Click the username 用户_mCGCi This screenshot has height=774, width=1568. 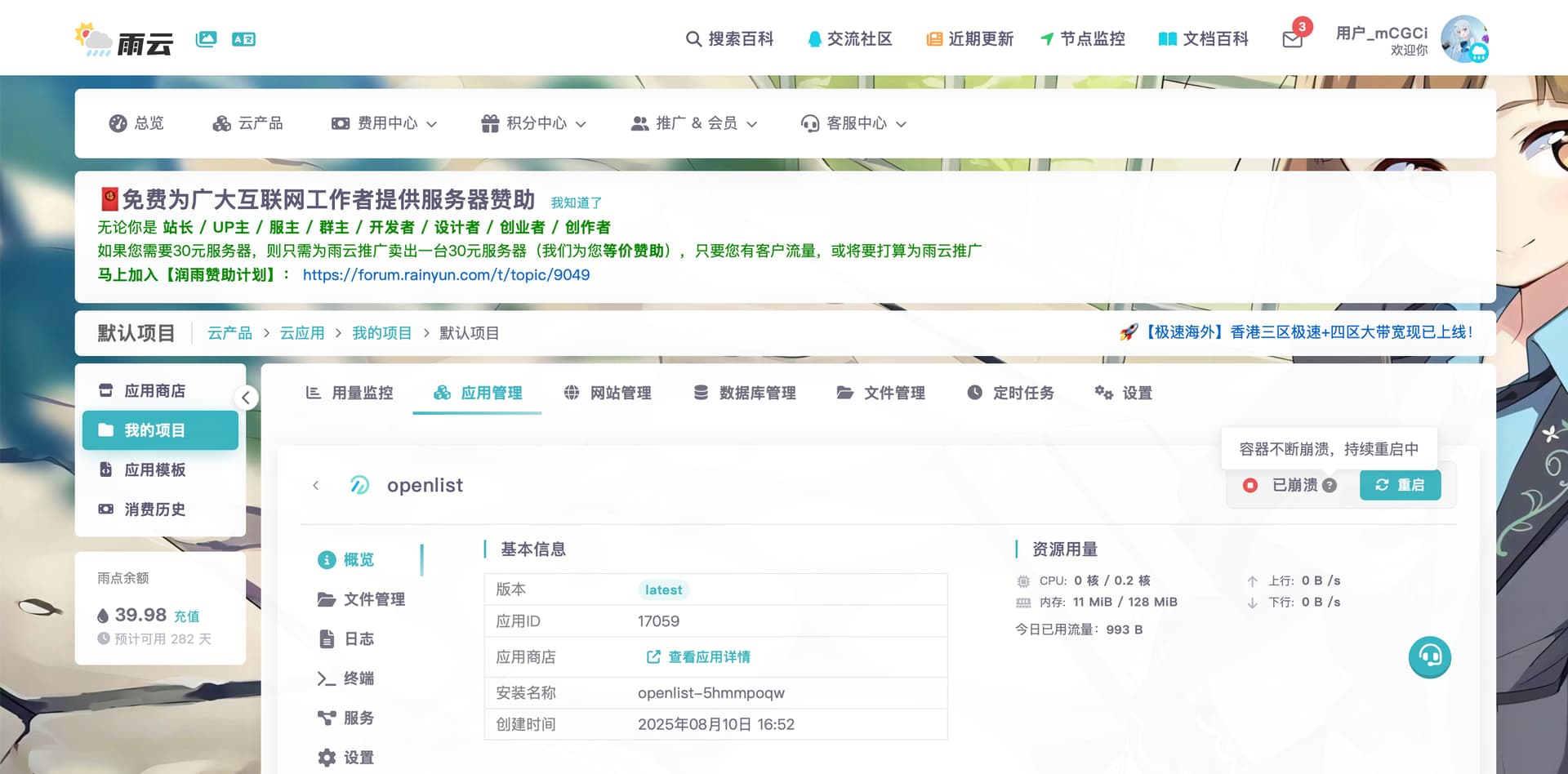(1382, 33)
